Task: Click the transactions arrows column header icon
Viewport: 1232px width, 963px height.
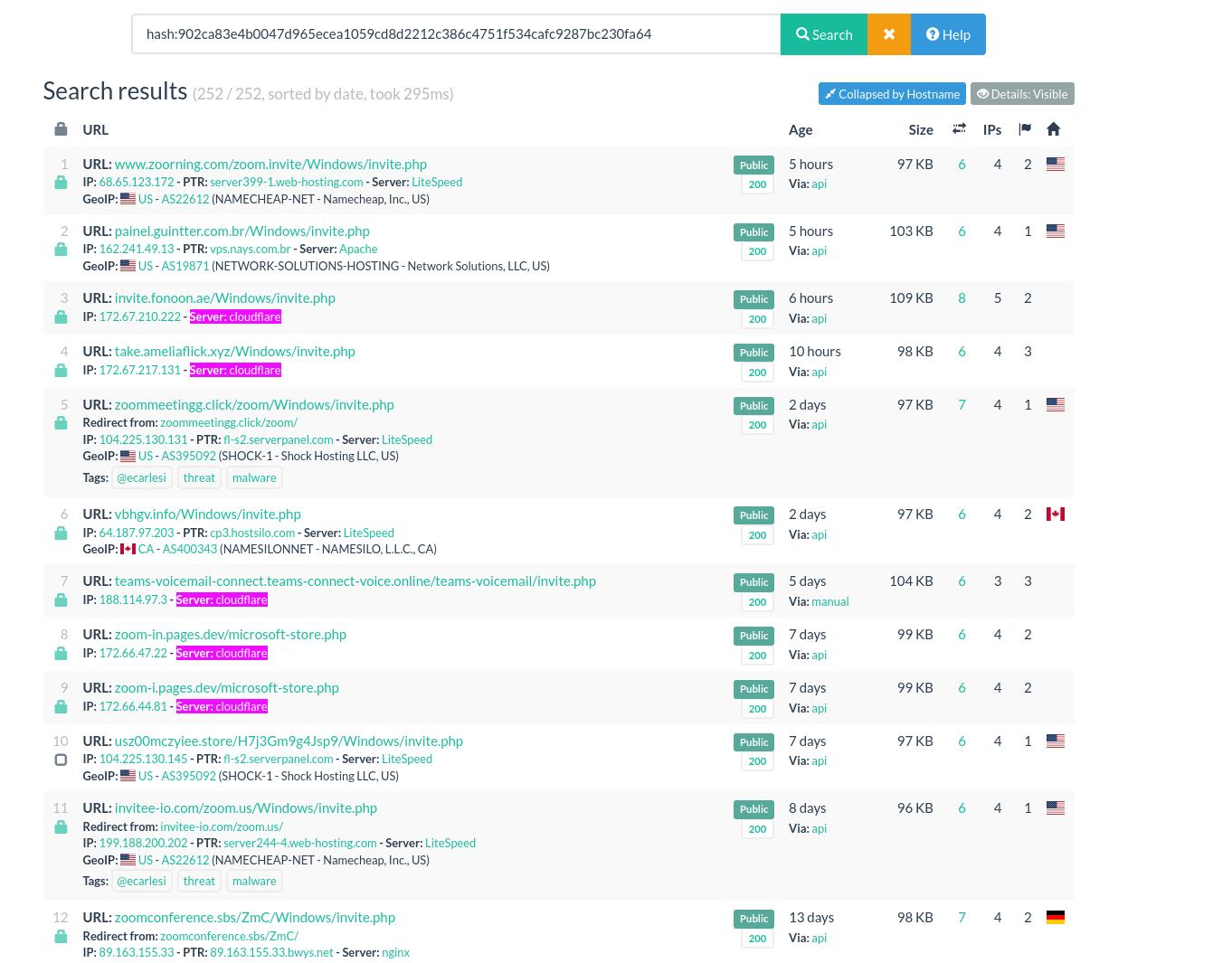Action: pos(959,129)
